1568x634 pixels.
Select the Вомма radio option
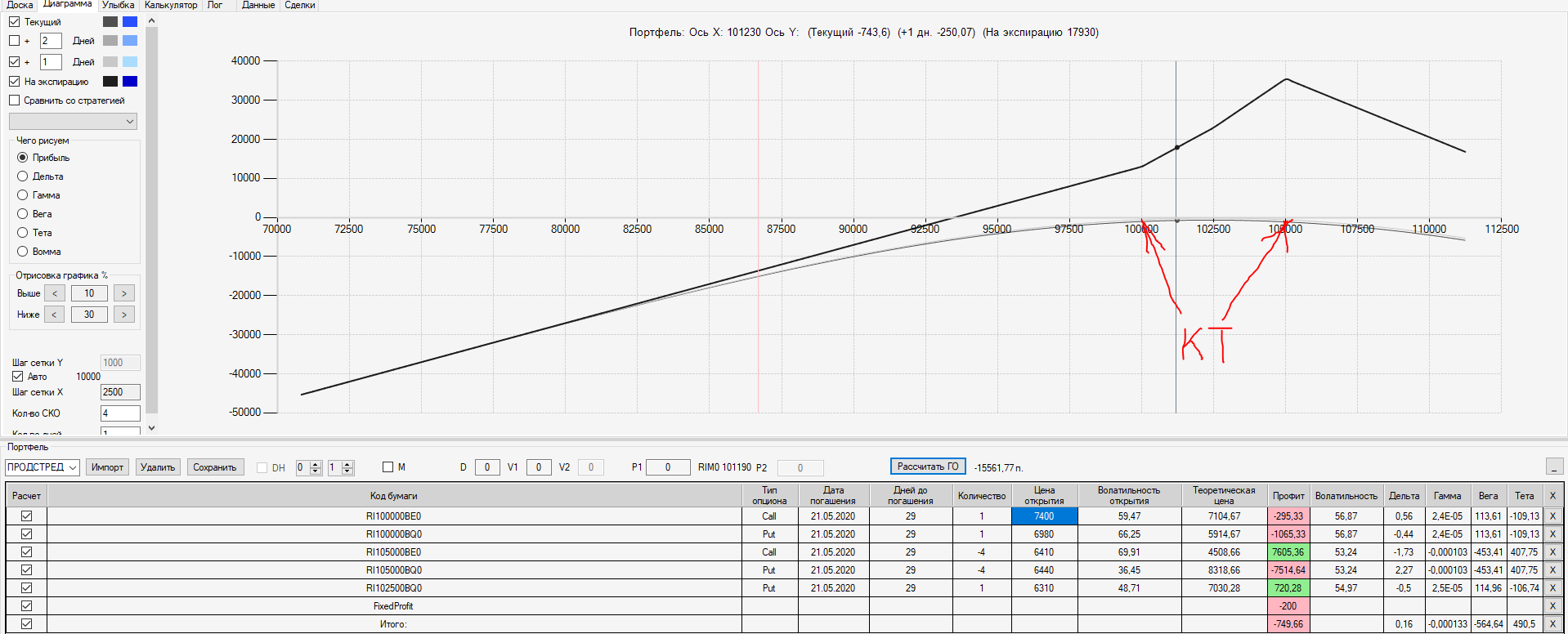23,252
